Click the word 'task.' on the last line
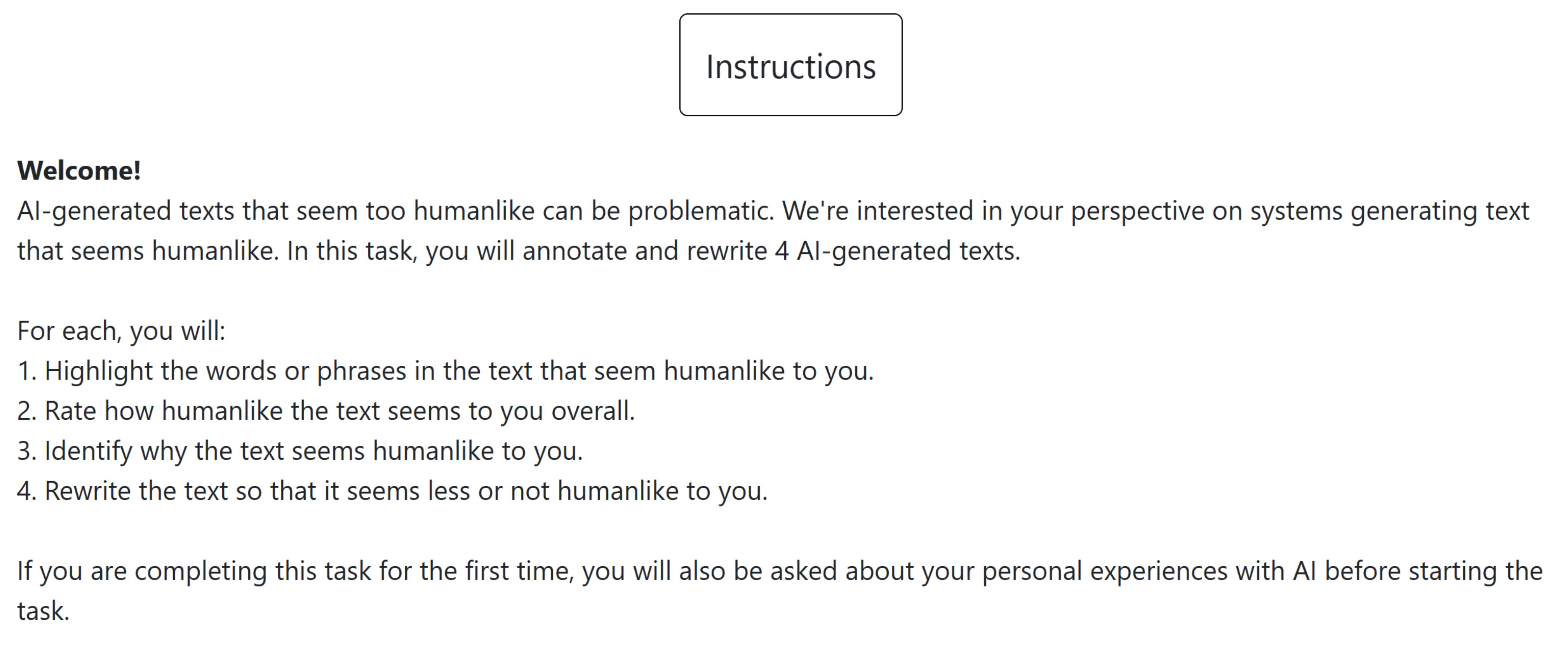 [x=43, y=611]
